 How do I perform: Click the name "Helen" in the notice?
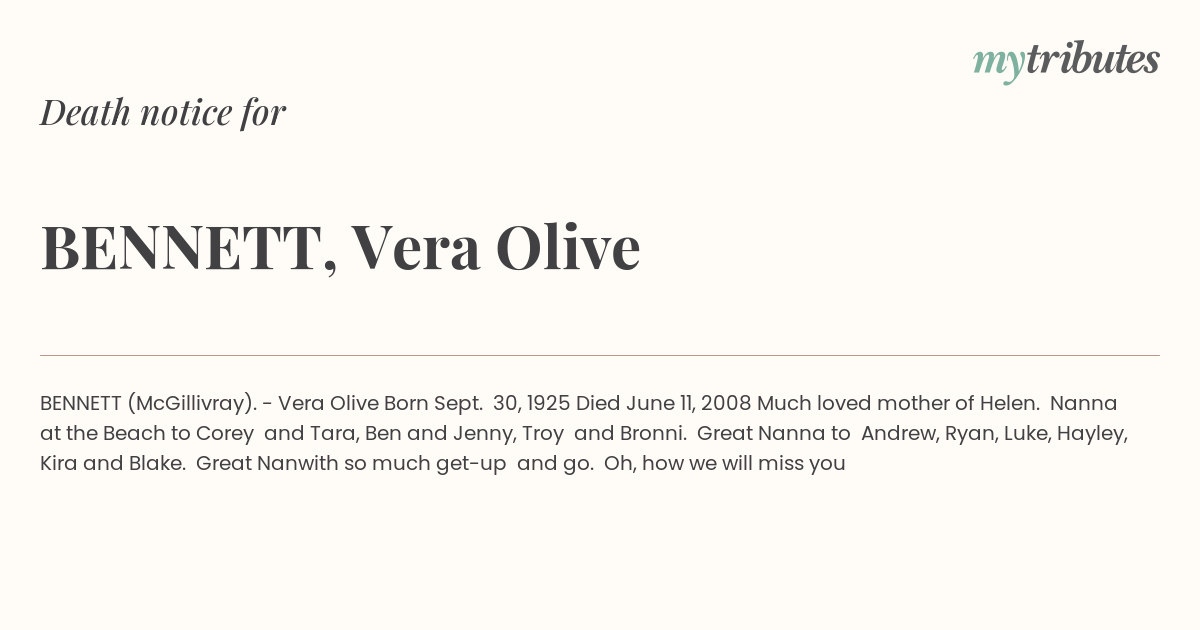(x=1008, y=404)
